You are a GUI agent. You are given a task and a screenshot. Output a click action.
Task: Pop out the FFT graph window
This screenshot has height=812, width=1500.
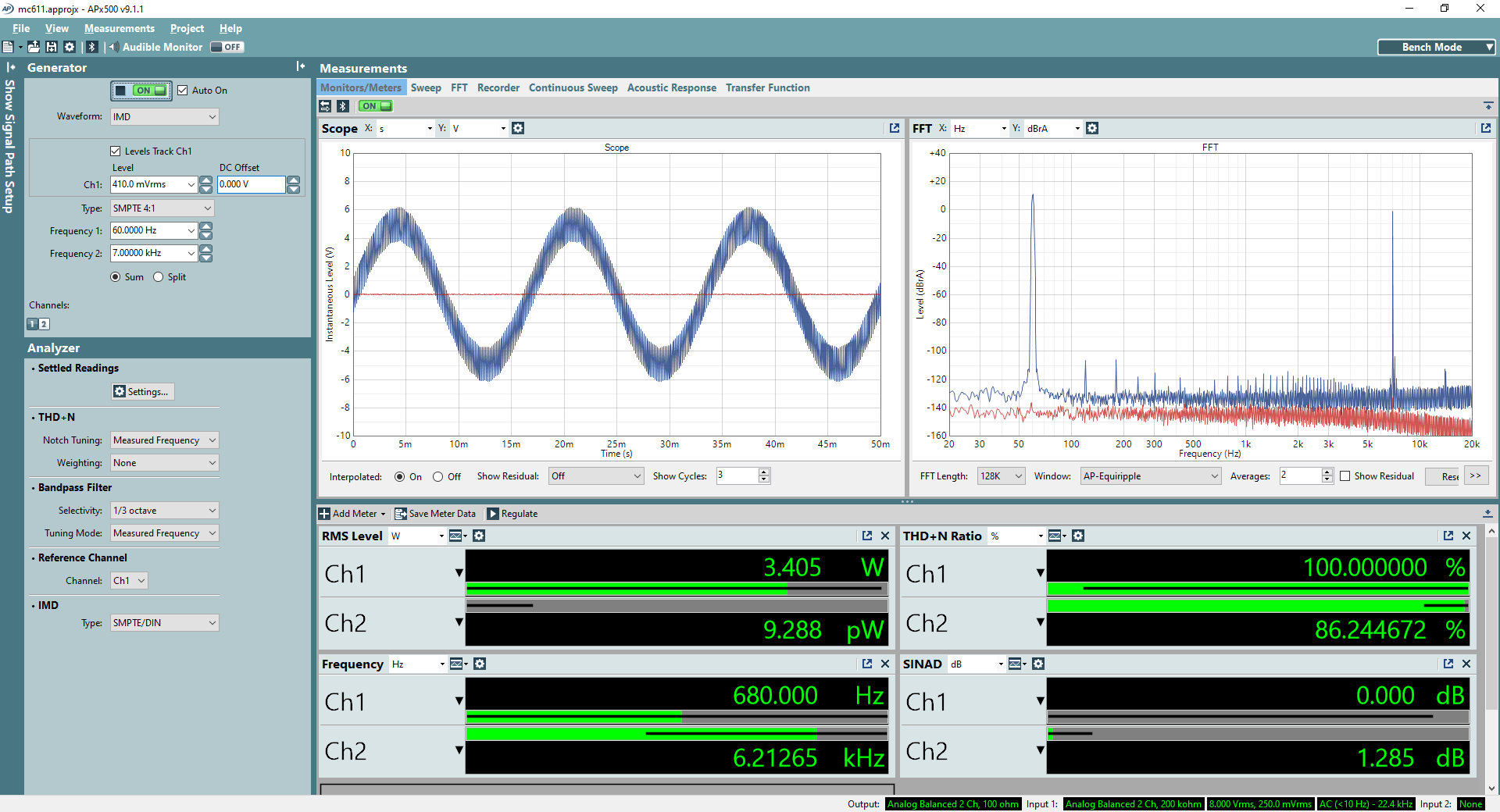coord(1486,128)
